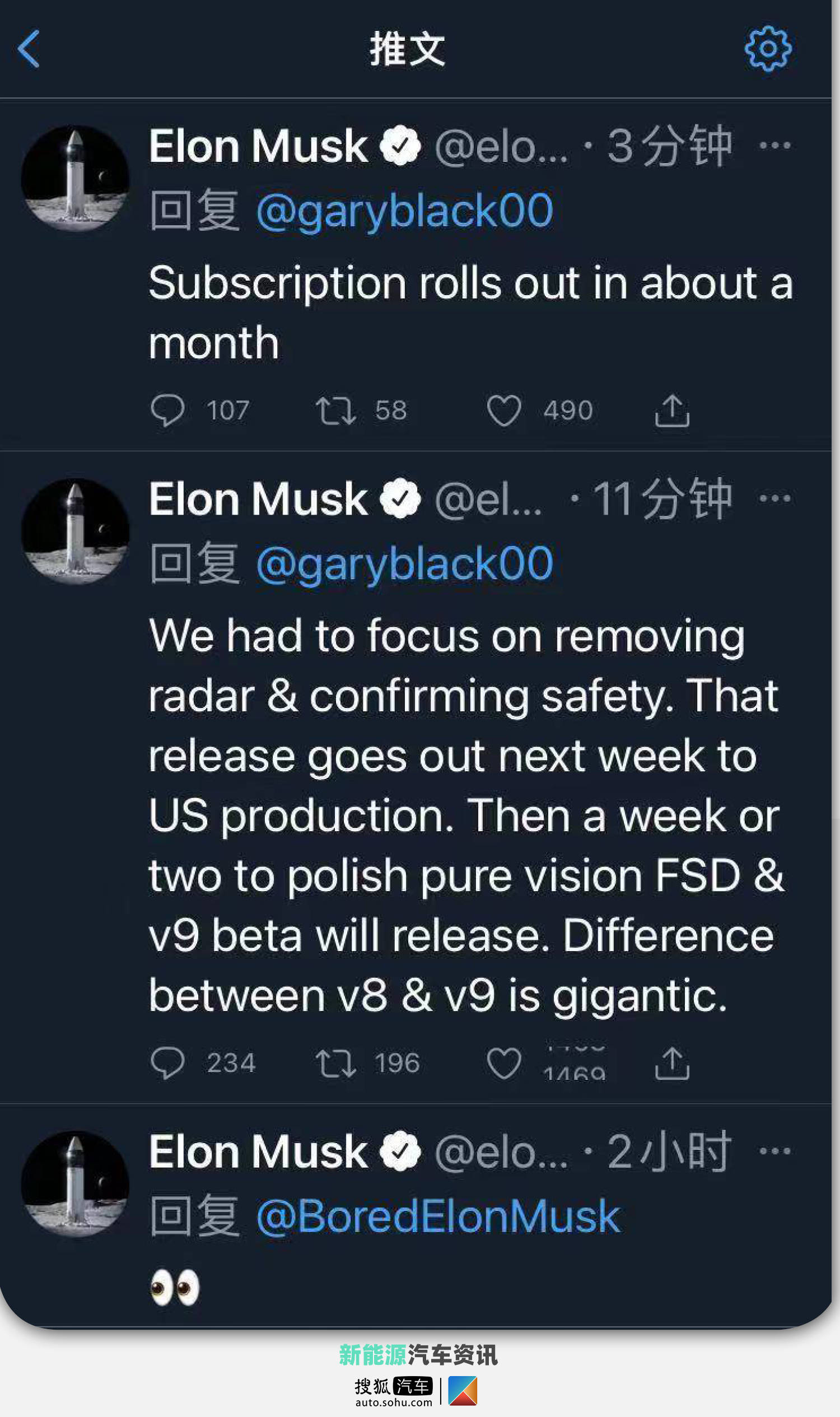
Task: Open the 'Subscription rolls out' tweet text
Action: pyautogui.click(x=470, y=313)
